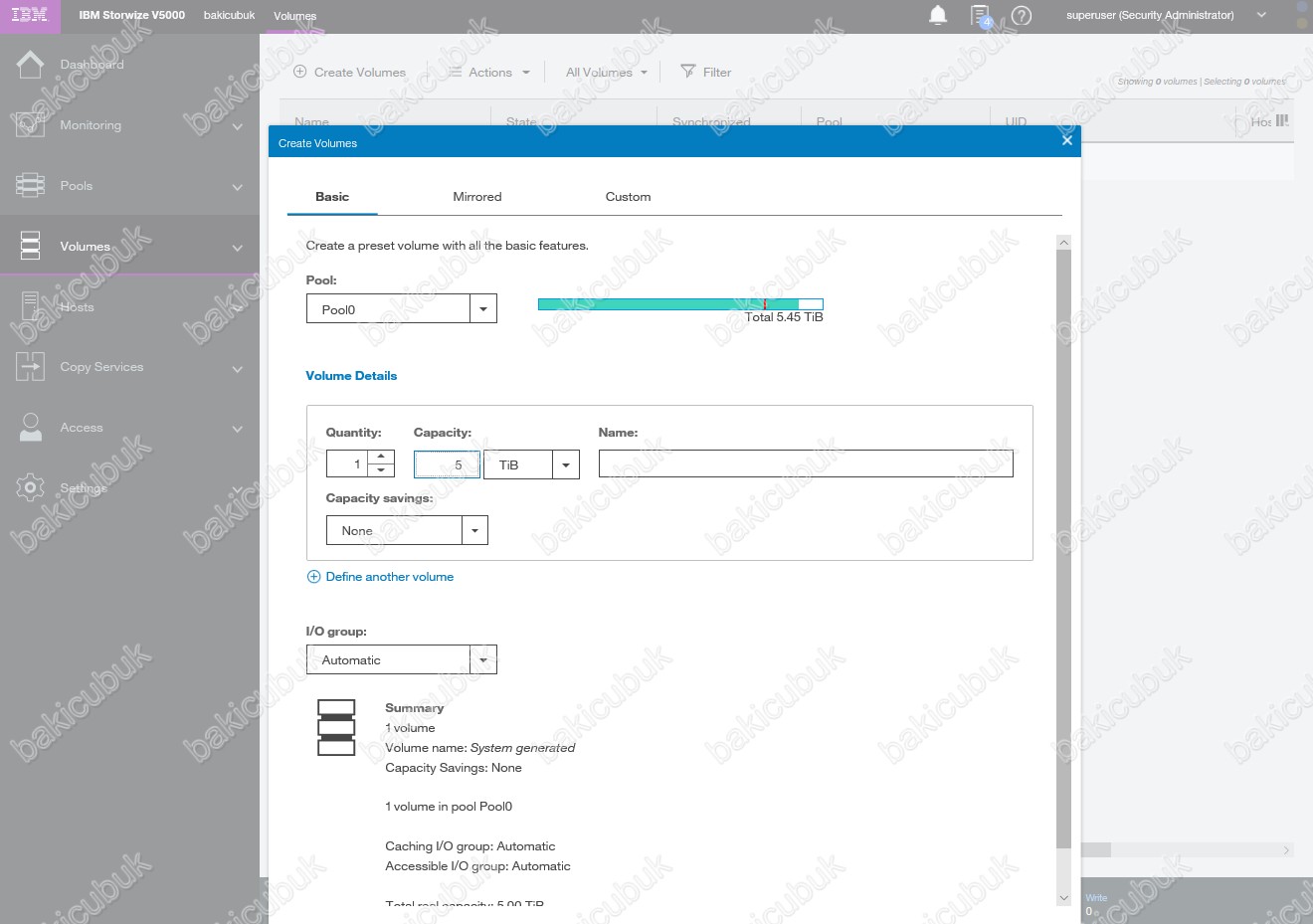The width and height of the screenshot is (1313, 924).
Task: Click the '1 volume in pool Pool0' text
Action: pyautogui.click(x=449, y=807)
